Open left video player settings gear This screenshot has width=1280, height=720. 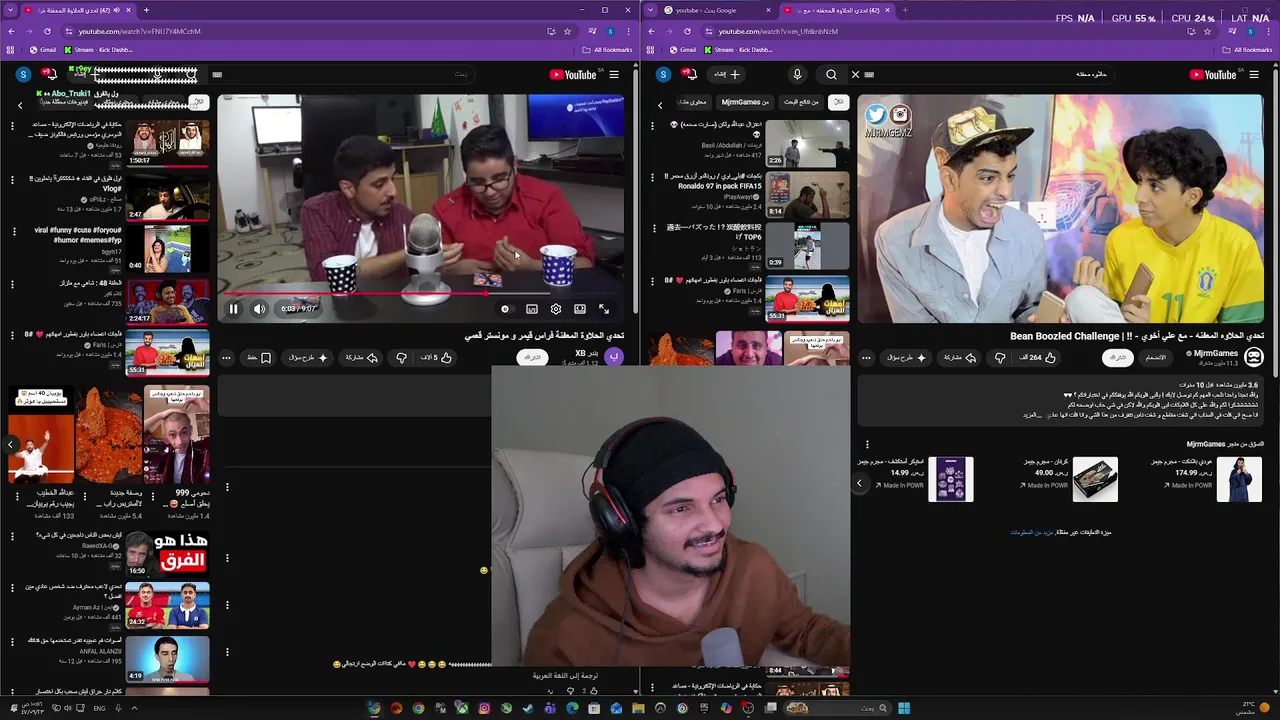pos(556,309)
